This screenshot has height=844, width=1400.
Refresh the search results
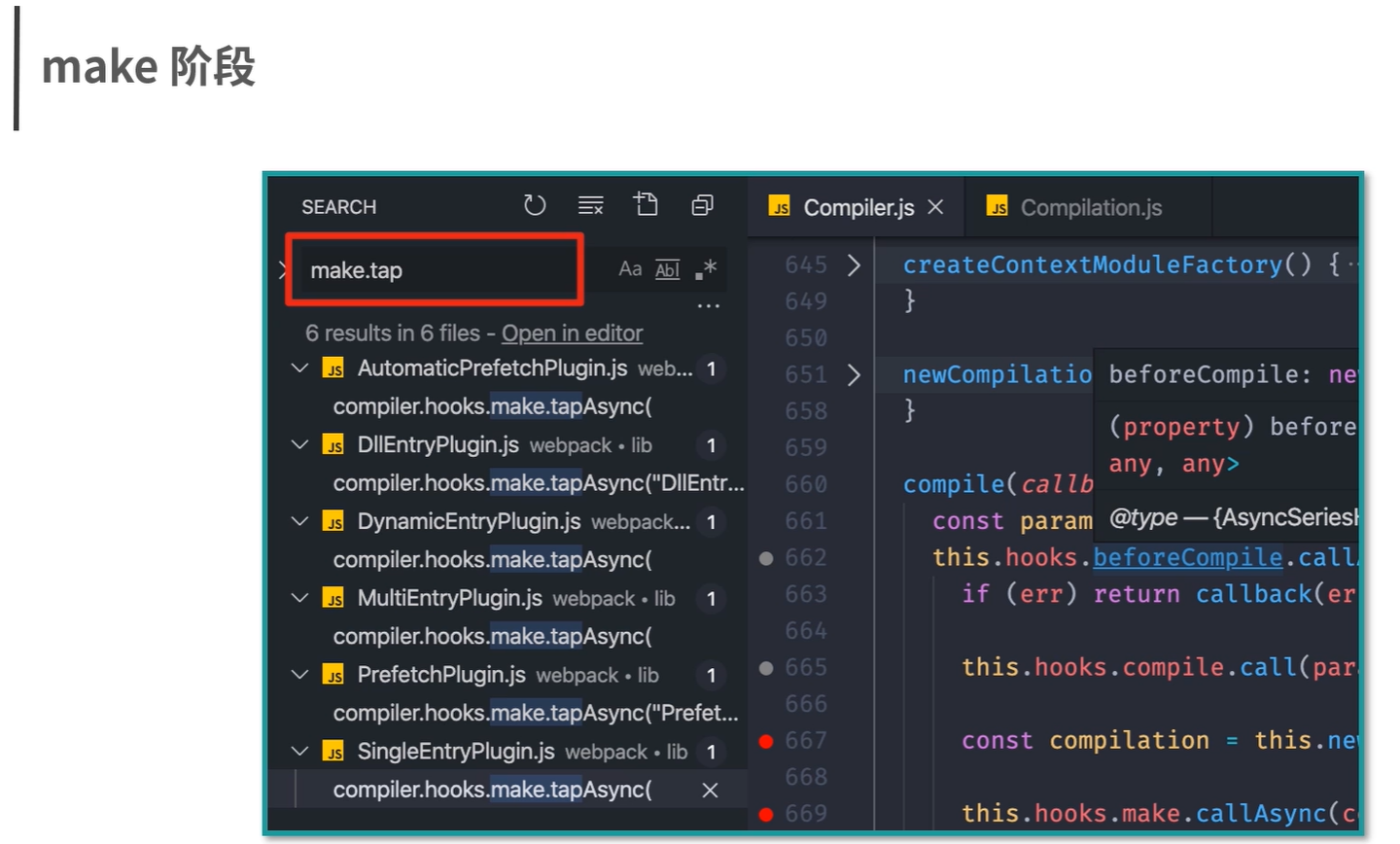coord(535,205)
